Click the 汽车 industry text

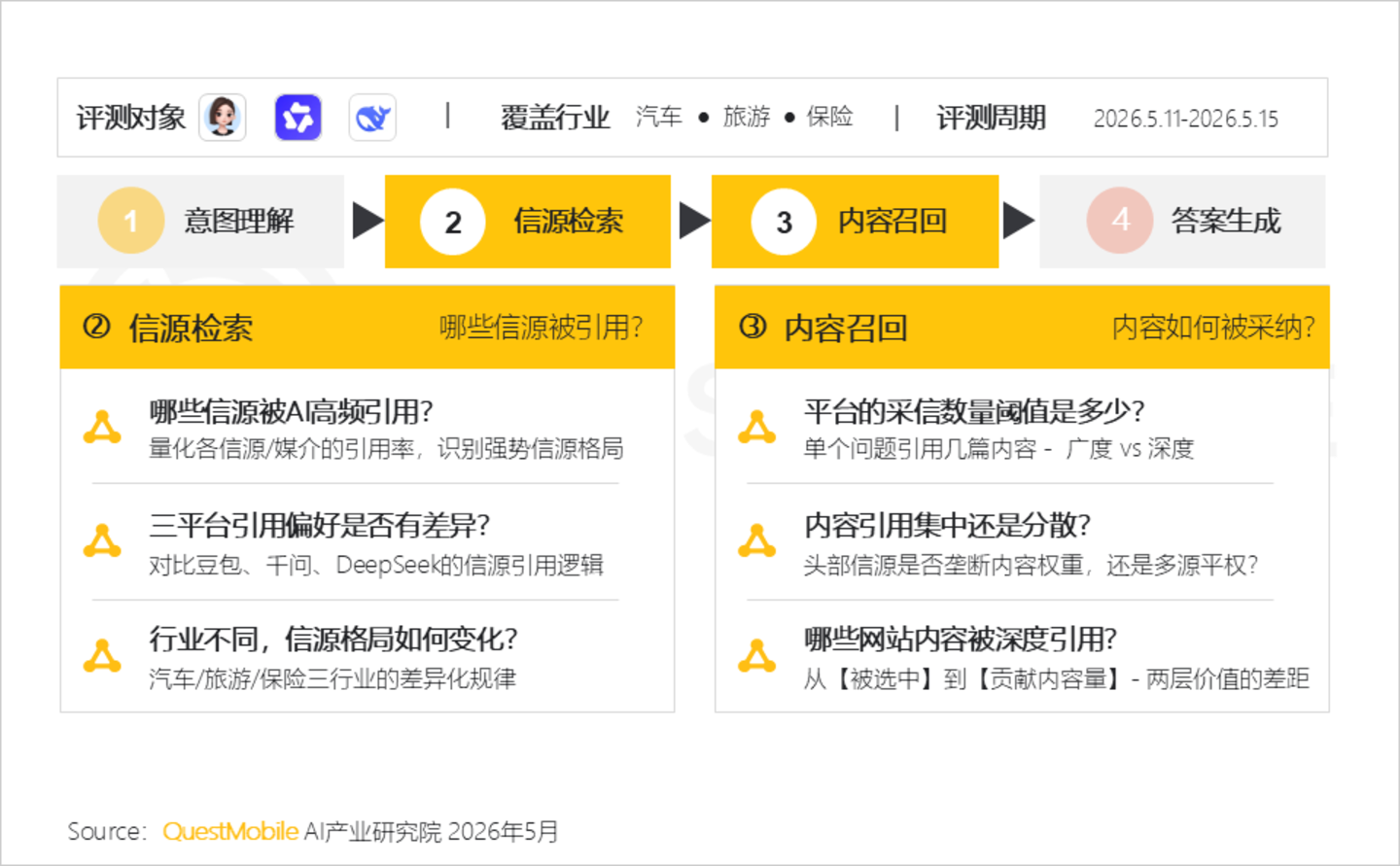[x=659, y=117]
